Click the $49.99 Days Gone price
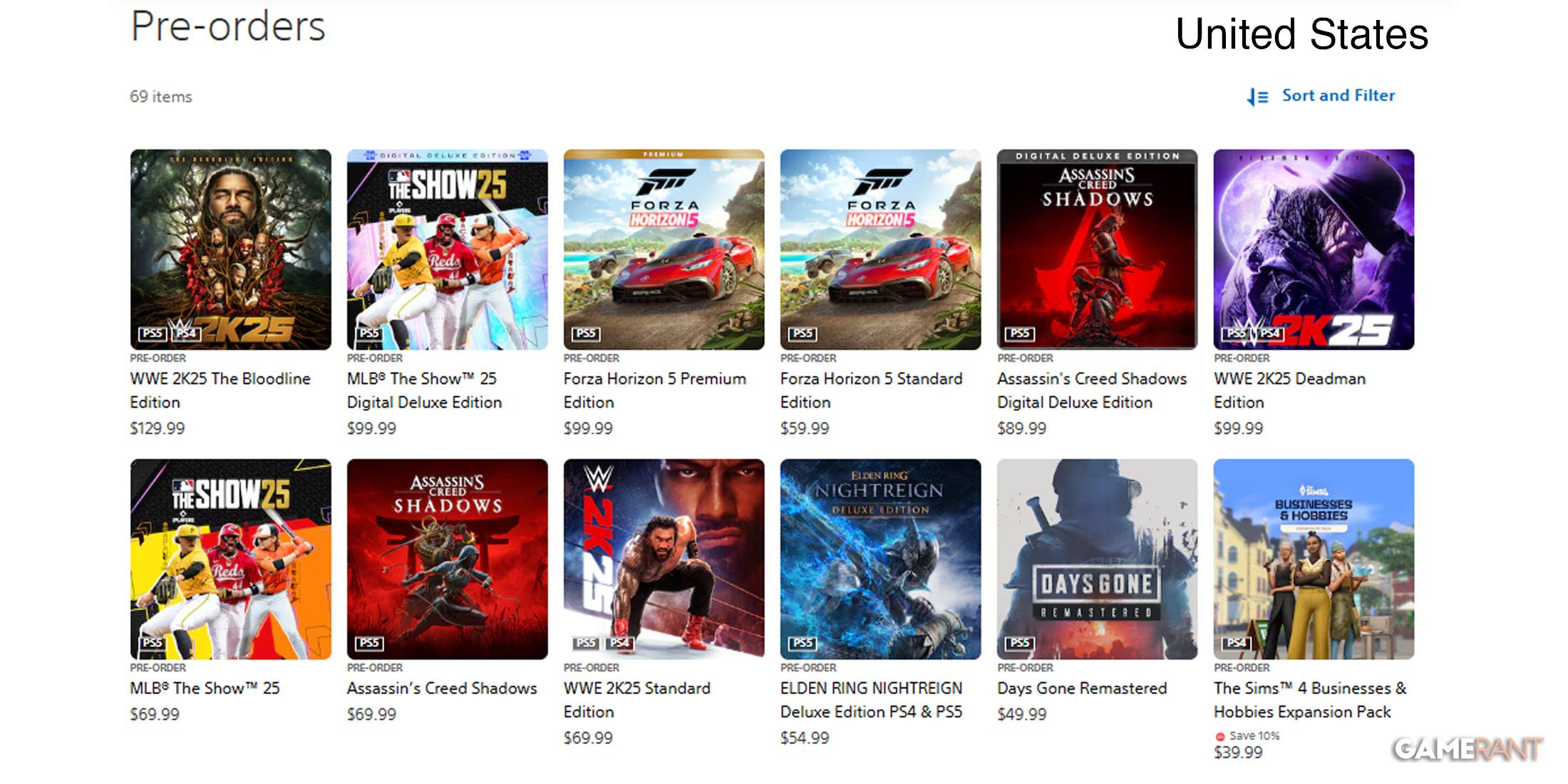The width and height of the screenshot is (1568, 784). click(1022, 714)
